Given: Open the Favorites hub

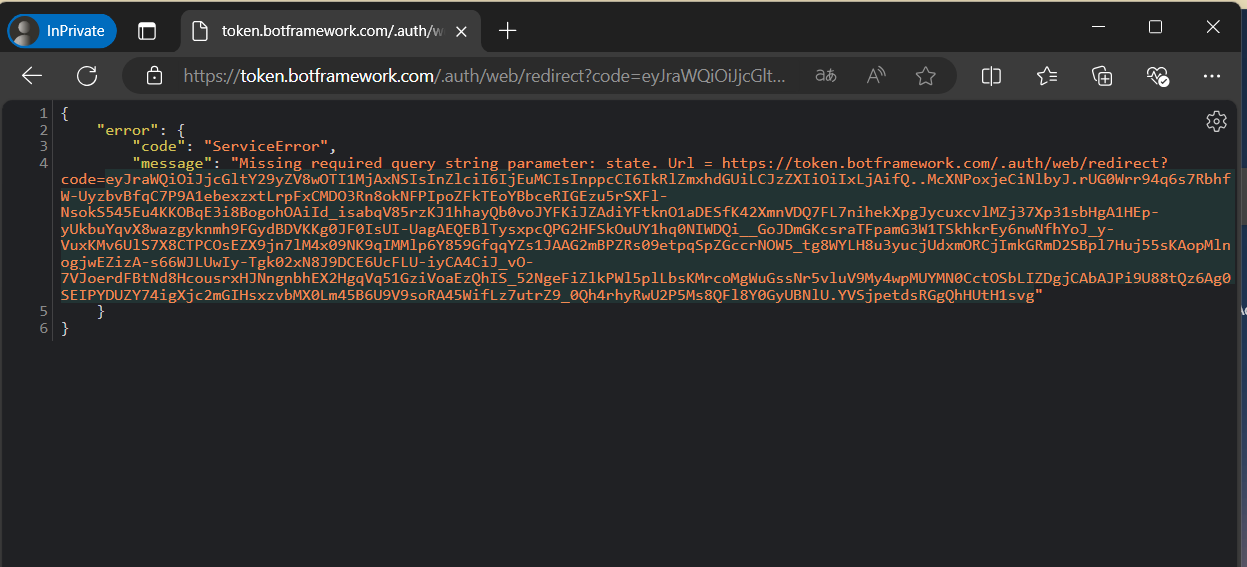Looking at the screenshot, I should [1047, 76].
